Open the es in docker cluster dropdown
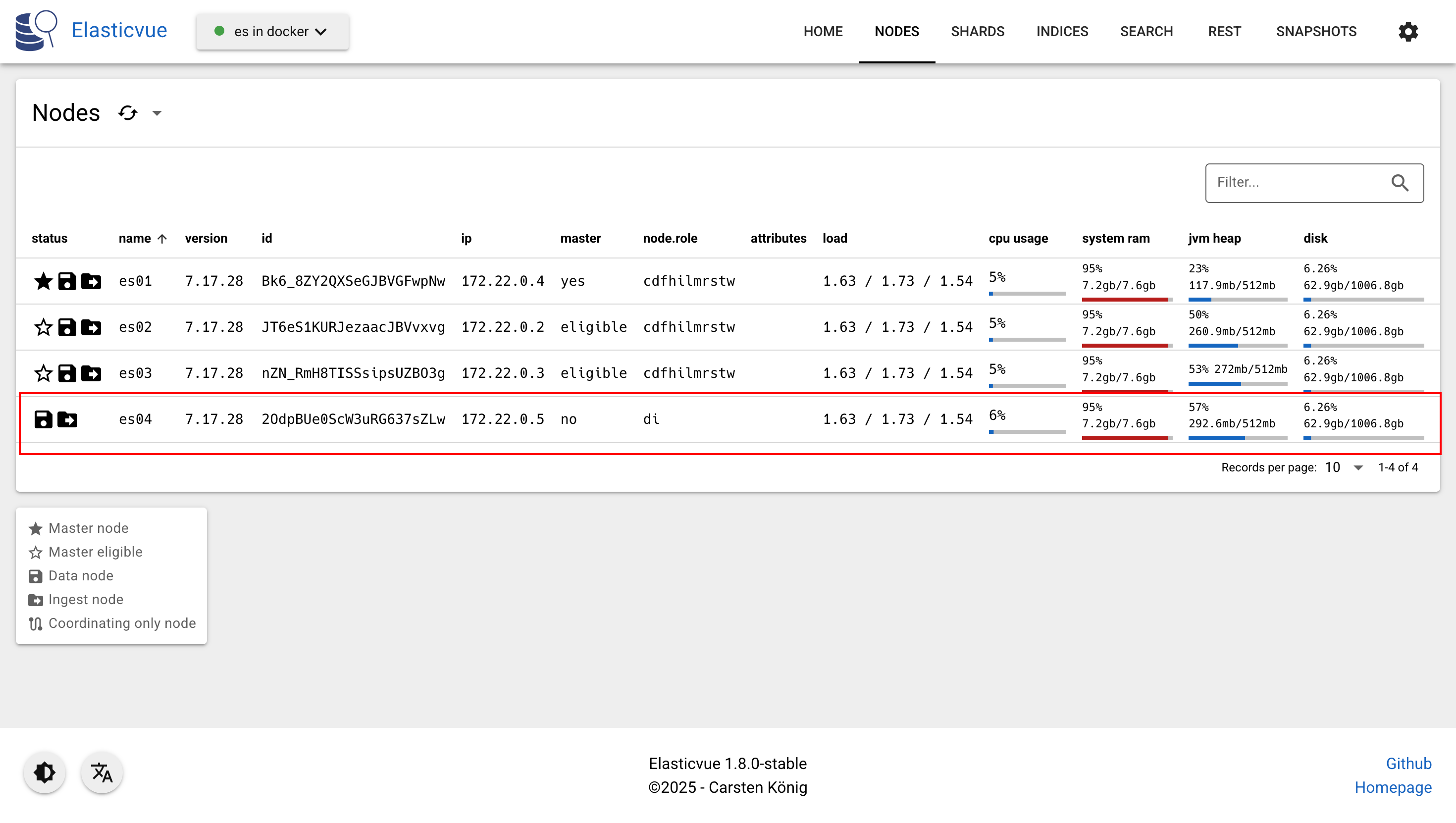This screenshot has height=823, width=1456. pyautogui.click(x=272, y=32)
